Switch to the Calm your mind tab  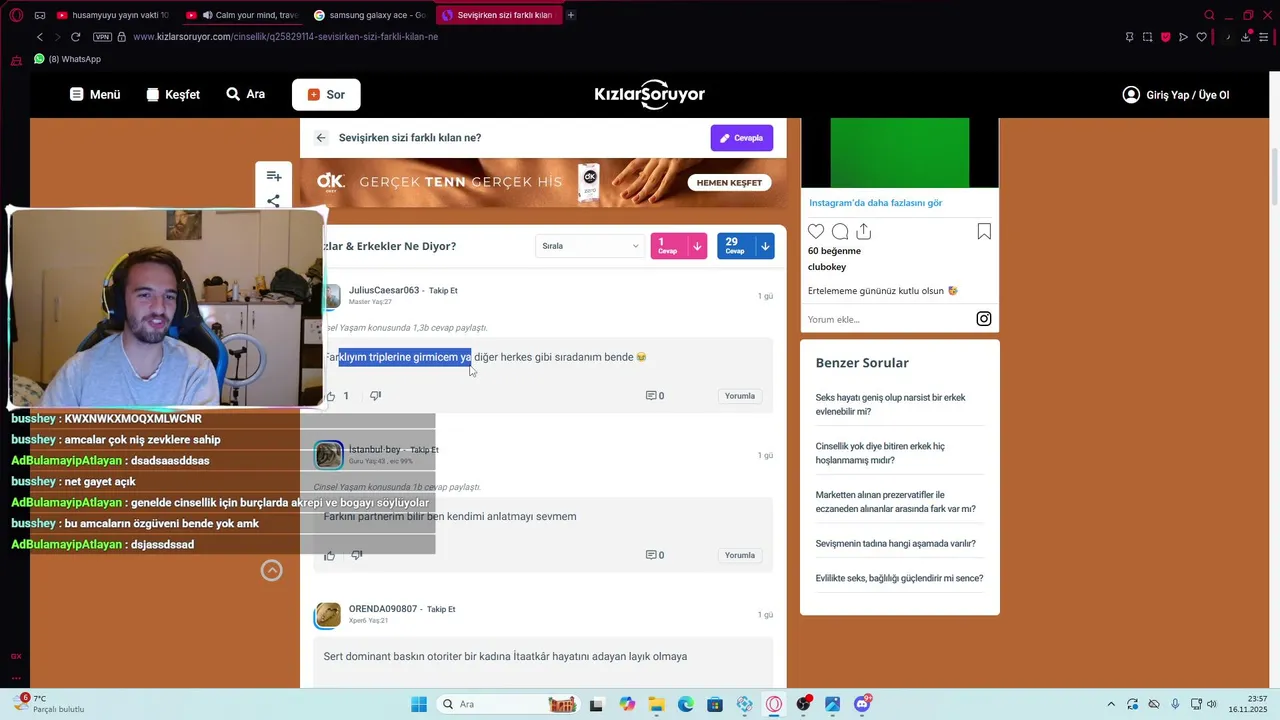[x=243, y=15]
